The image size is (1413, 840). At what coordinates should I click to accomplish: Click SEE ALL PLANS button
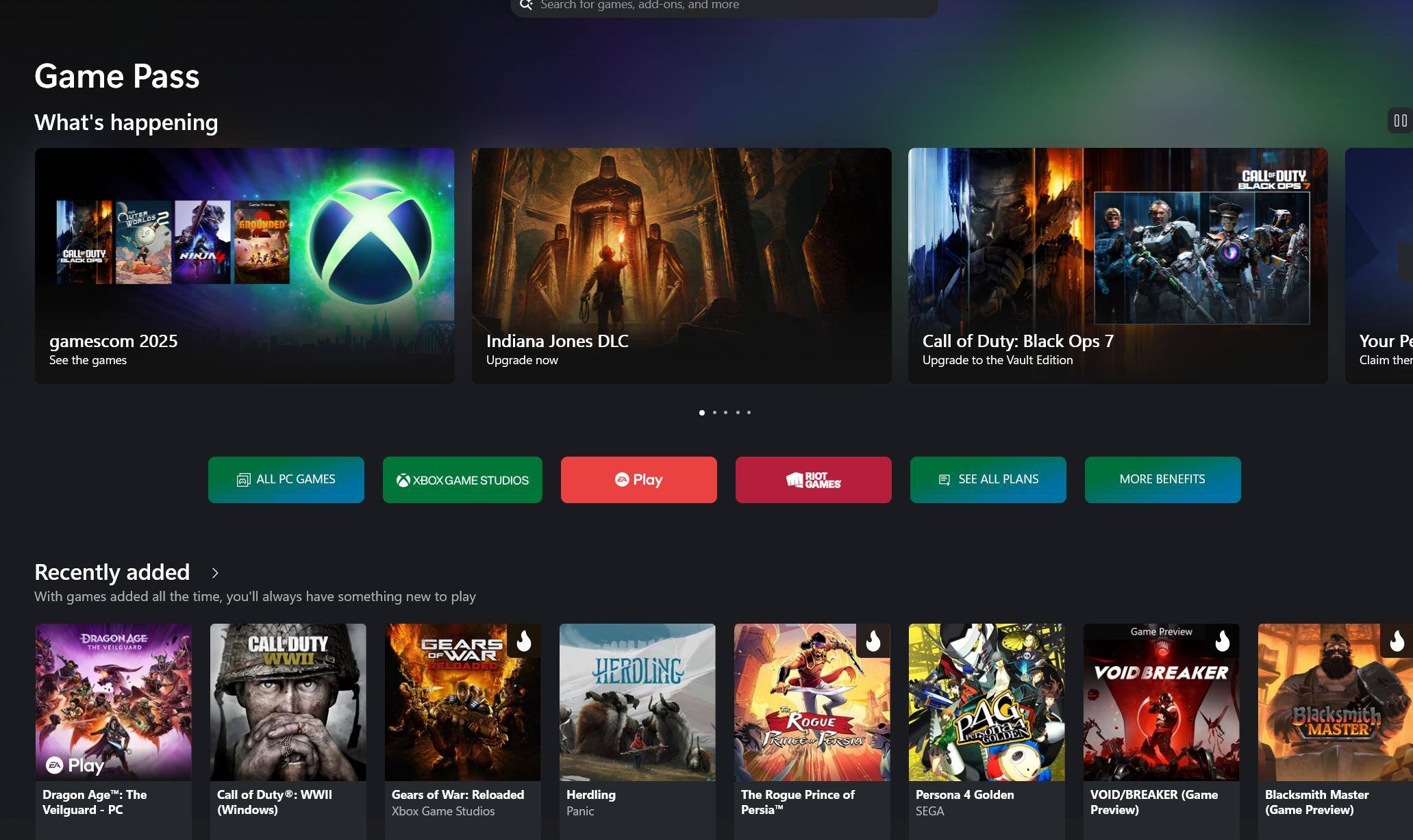click(x=988, y=480)
